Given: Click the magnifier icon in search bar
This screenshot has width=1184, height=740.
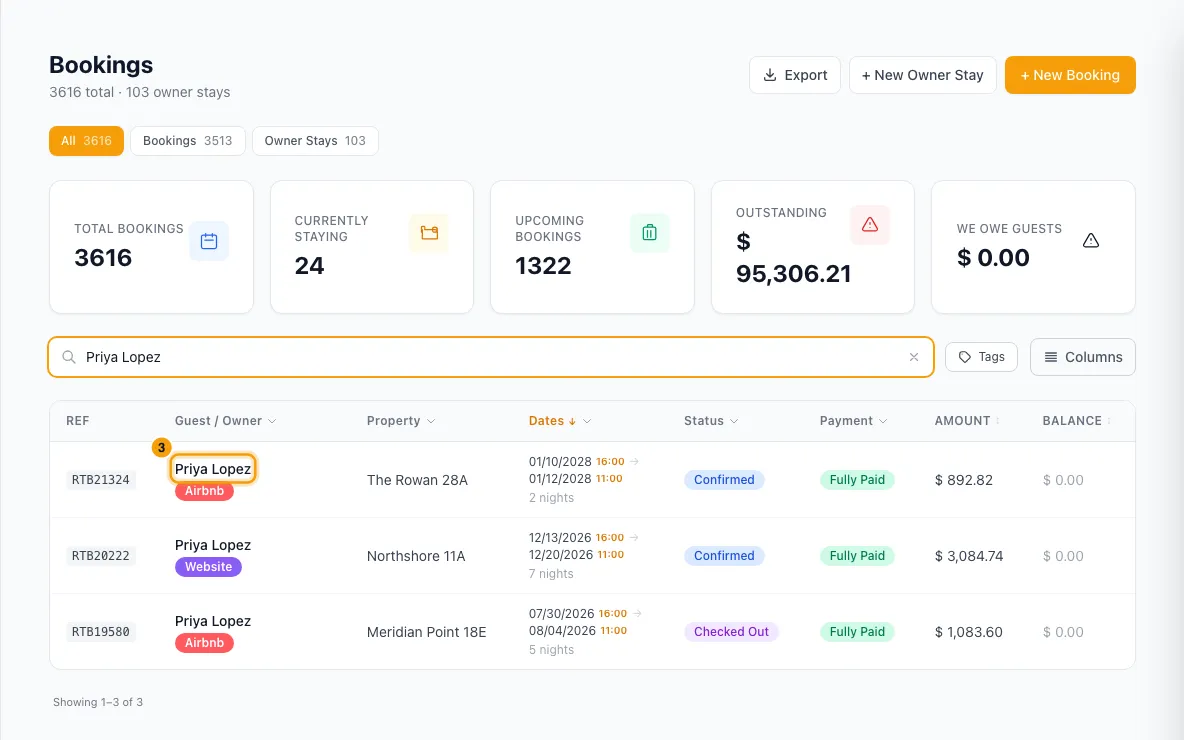Looking at the screenshot, I should (x=69, y=357).
